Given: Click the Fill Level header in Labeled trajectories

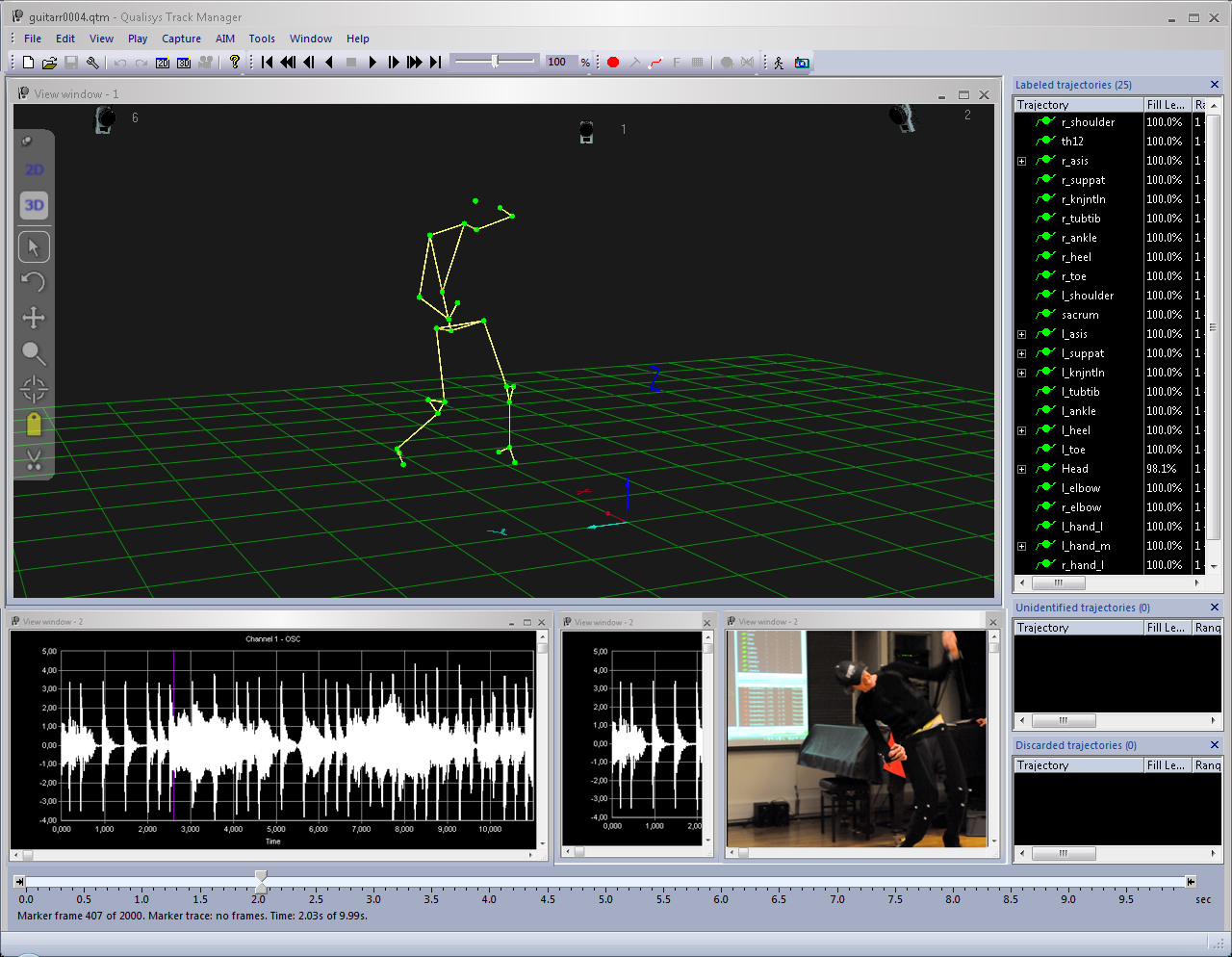Looking at the screenshot, I should [x=1167, y=104].
